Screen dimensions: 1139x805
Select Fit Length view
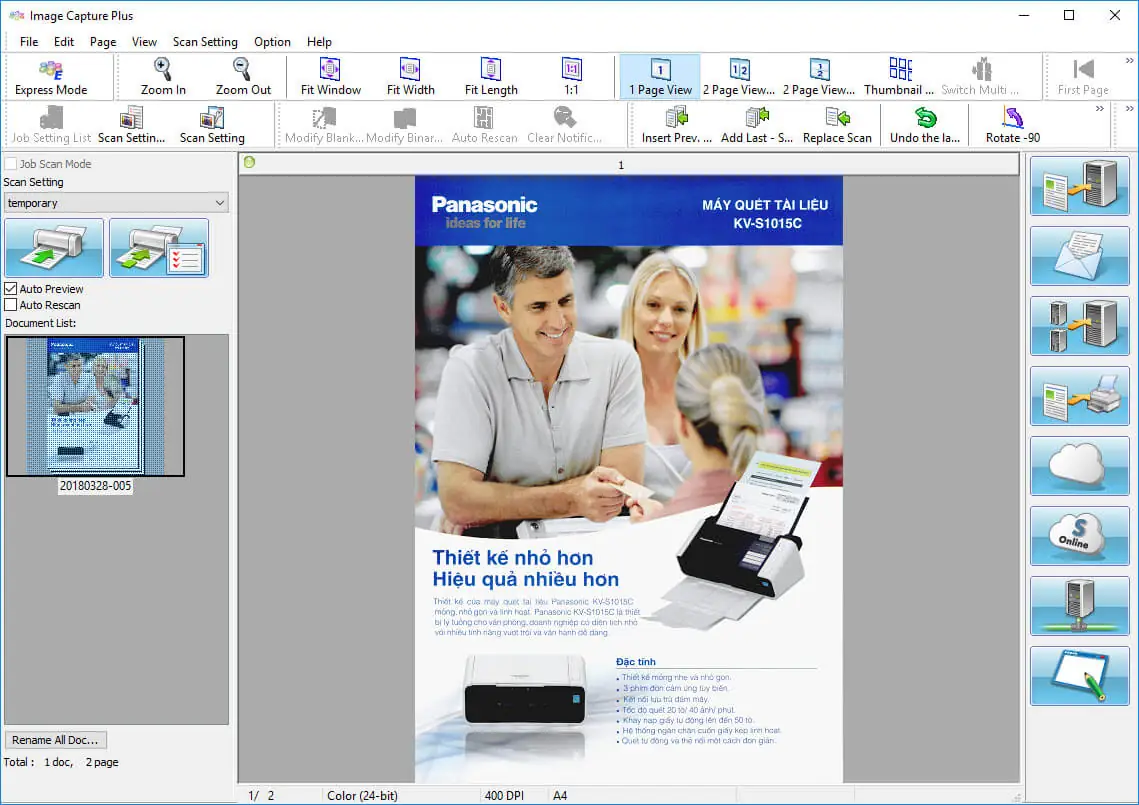(x=491, y=77)
